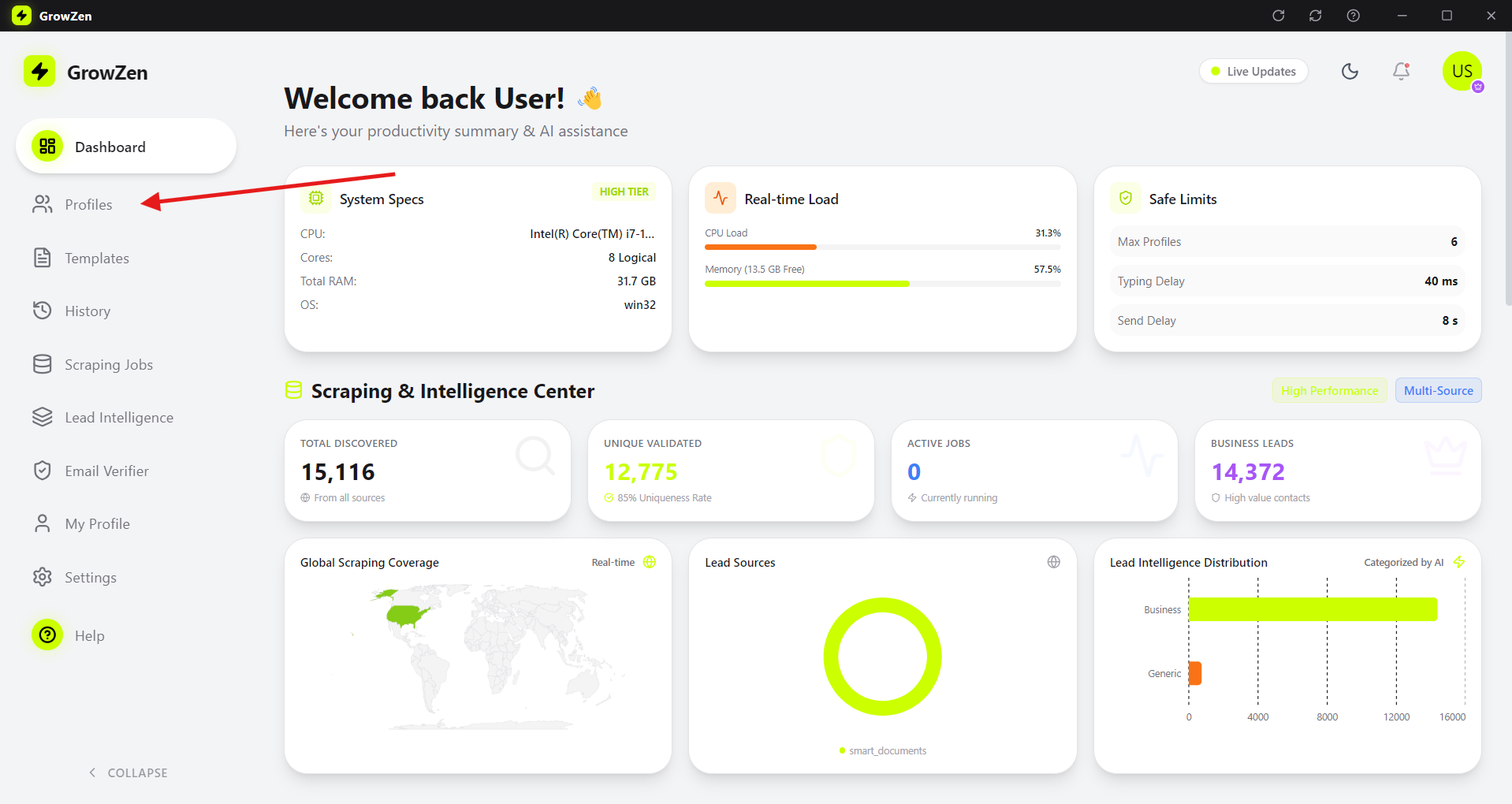Click the globe icon in Lead Sources
The image size is (1512, 804).
pos(1053,562)
